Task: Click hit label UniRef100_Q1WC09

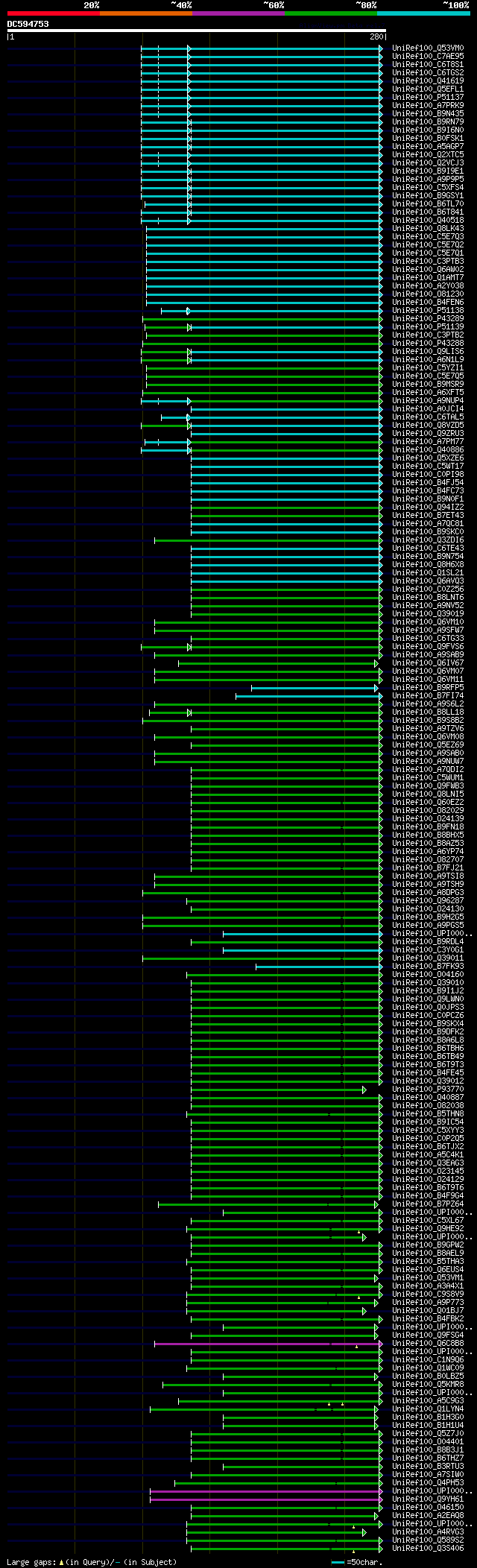Action: coord(428,1368)
